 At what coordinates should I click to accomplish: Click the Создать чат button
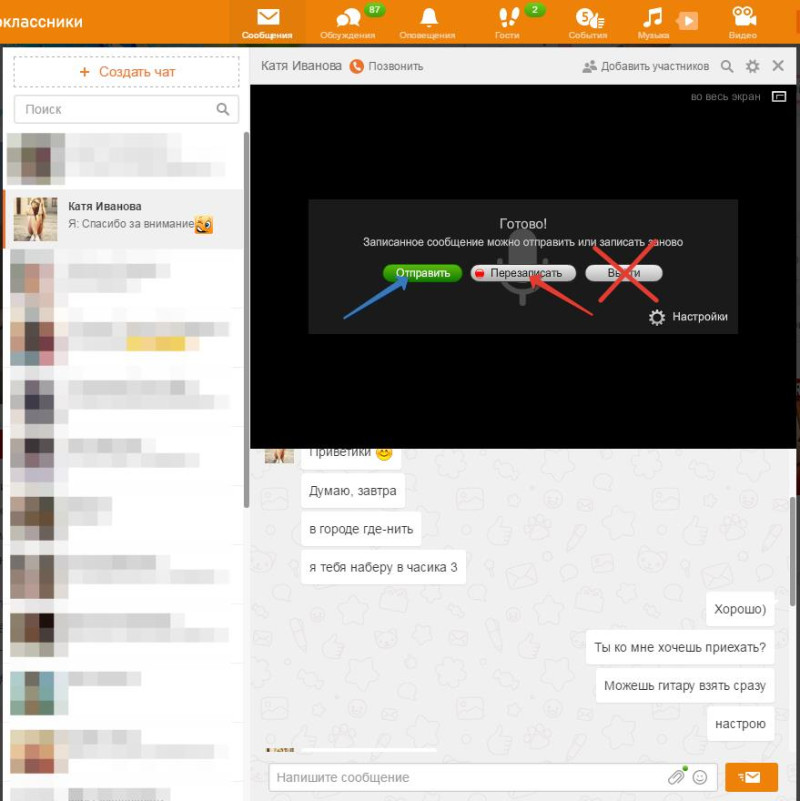(126, 72)
